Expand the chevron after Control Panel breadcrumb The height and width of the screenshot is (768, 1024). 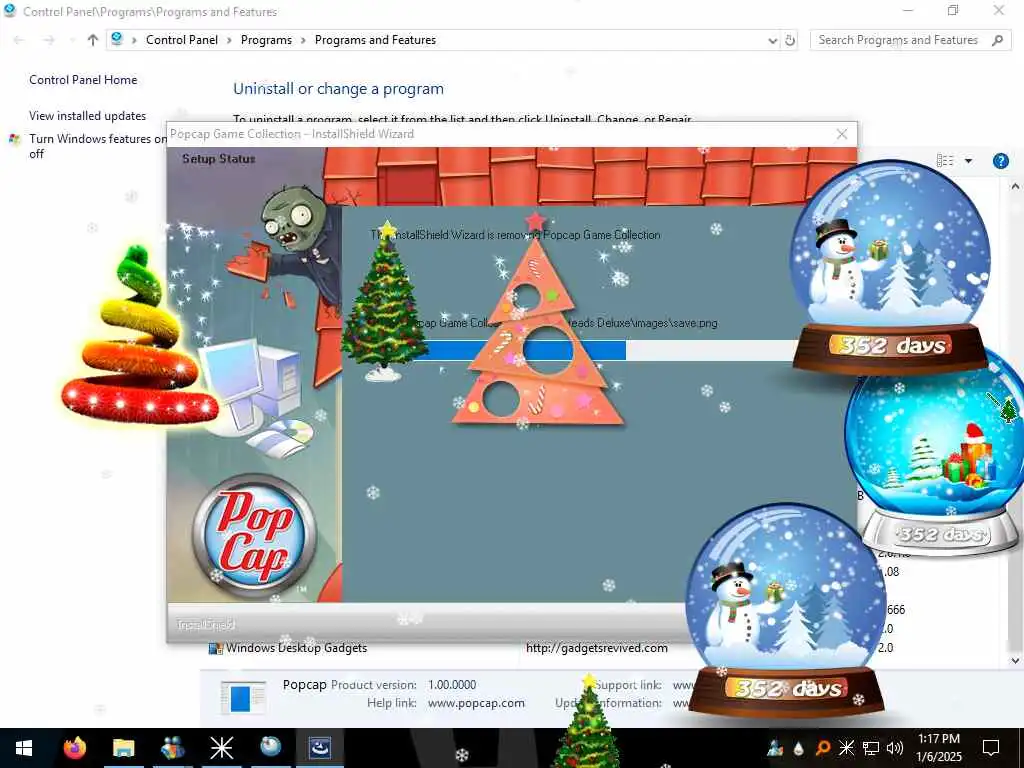tap(229, 40)
